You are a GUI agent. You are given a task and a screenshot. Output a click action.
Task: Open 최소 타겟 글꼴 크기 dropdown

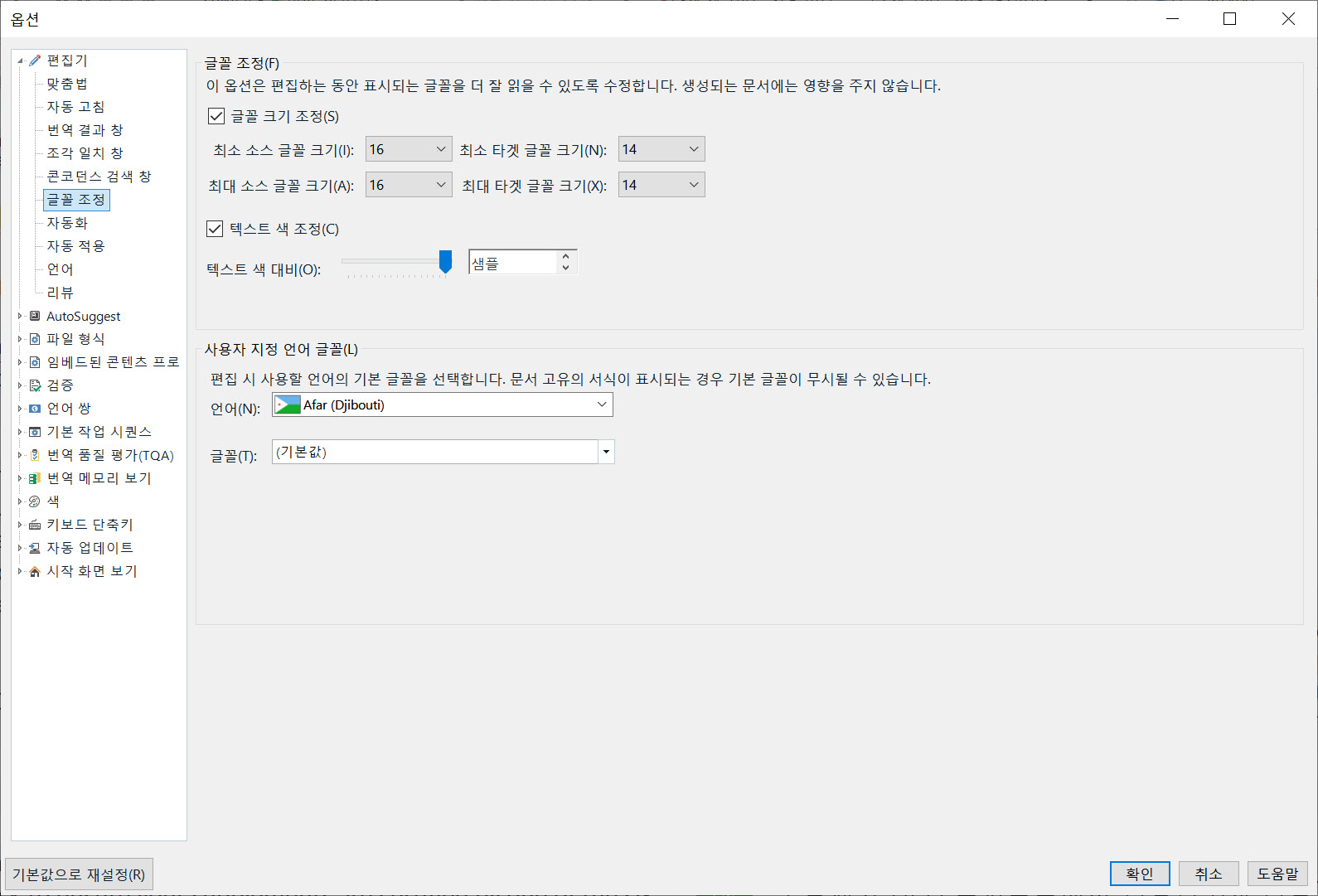click(661, 149)
